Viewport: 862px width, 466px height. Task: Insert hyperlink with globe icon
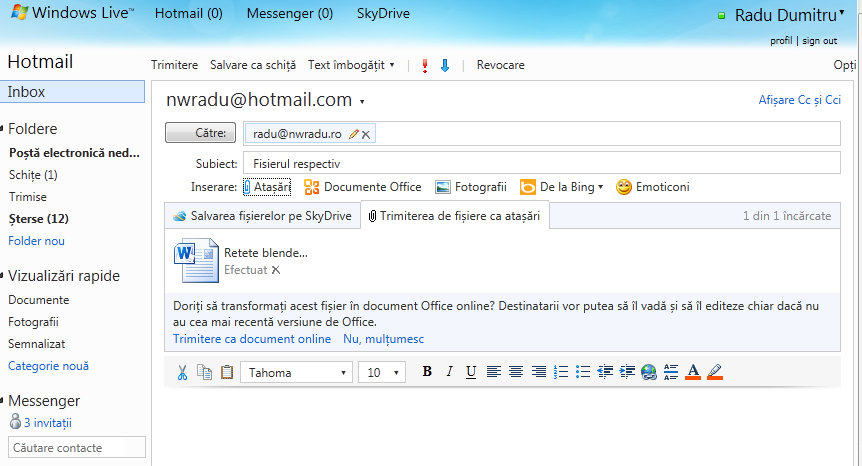[x=649, y=372]
